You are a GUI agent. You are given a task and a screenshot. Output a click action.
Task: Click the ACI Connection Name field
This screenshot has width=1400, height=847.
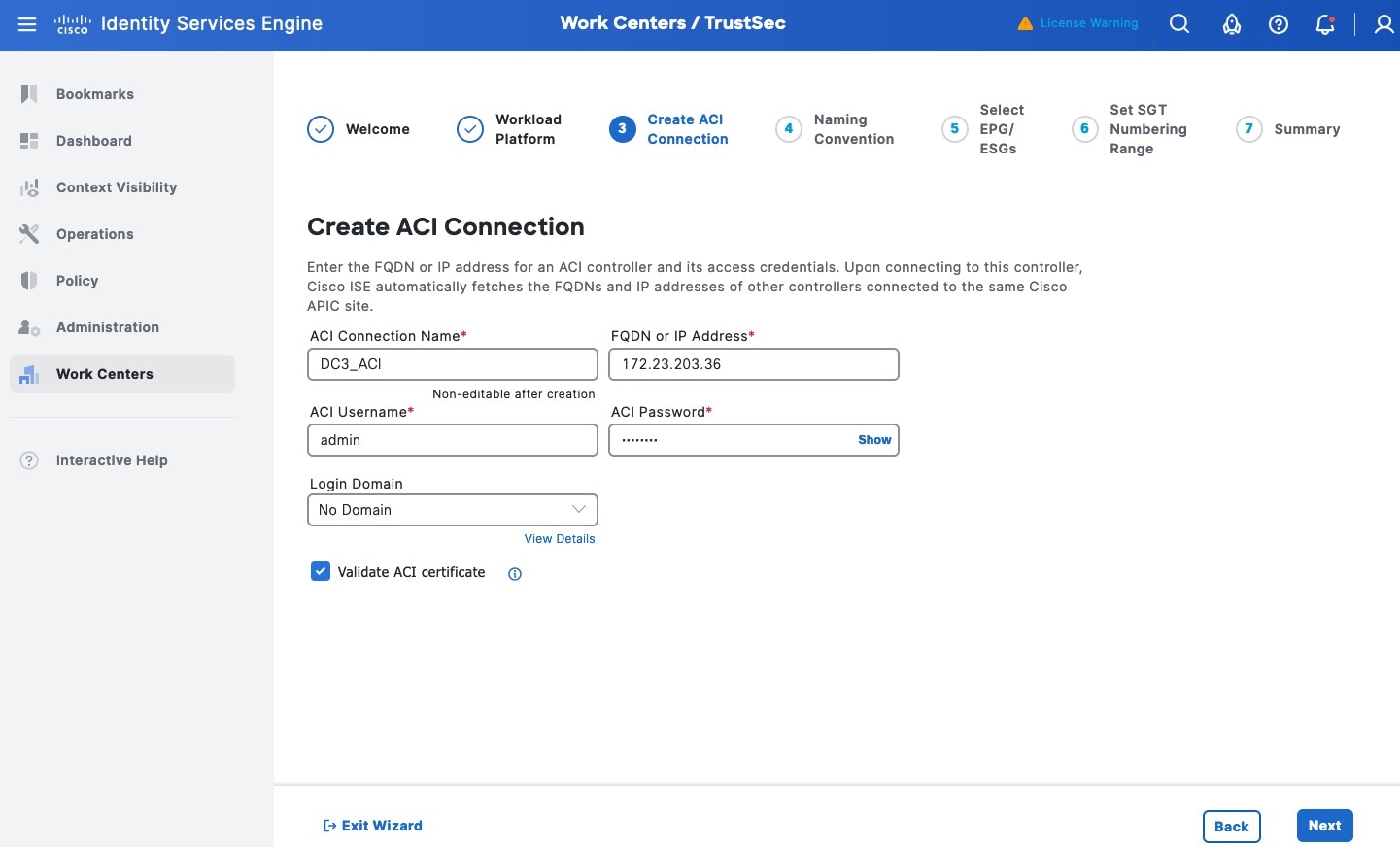453,364
